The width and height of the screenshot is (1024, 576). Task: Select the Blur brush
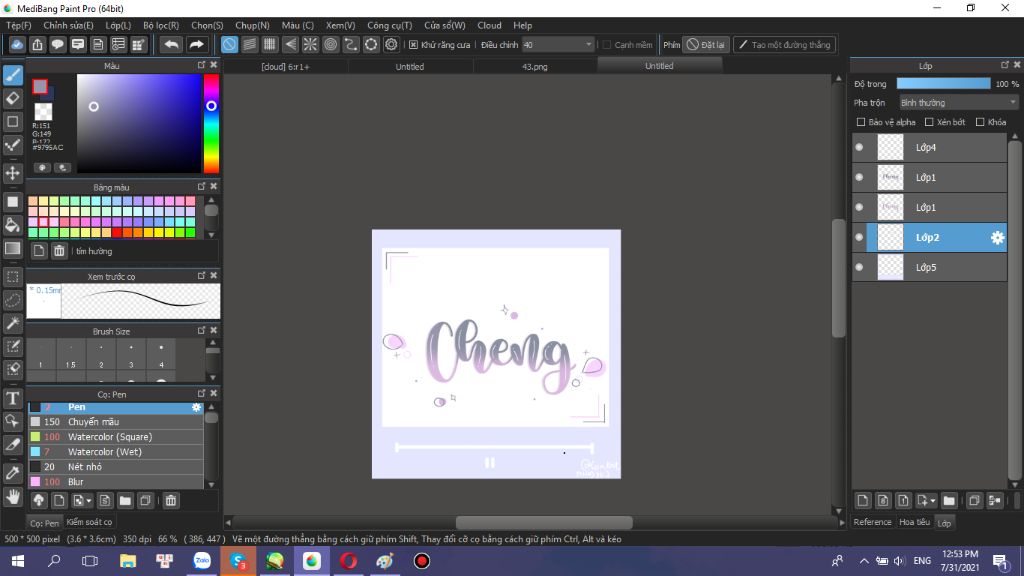pos(116,482)
